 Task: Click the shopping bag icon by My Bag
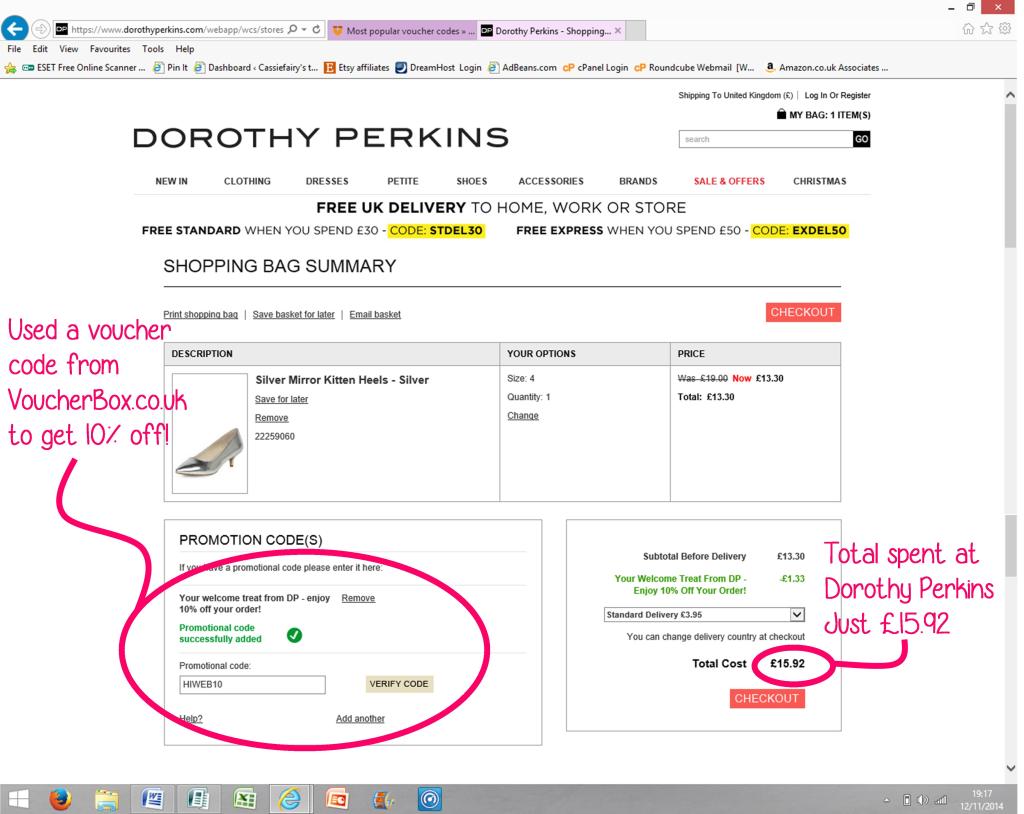pos(781,116)
